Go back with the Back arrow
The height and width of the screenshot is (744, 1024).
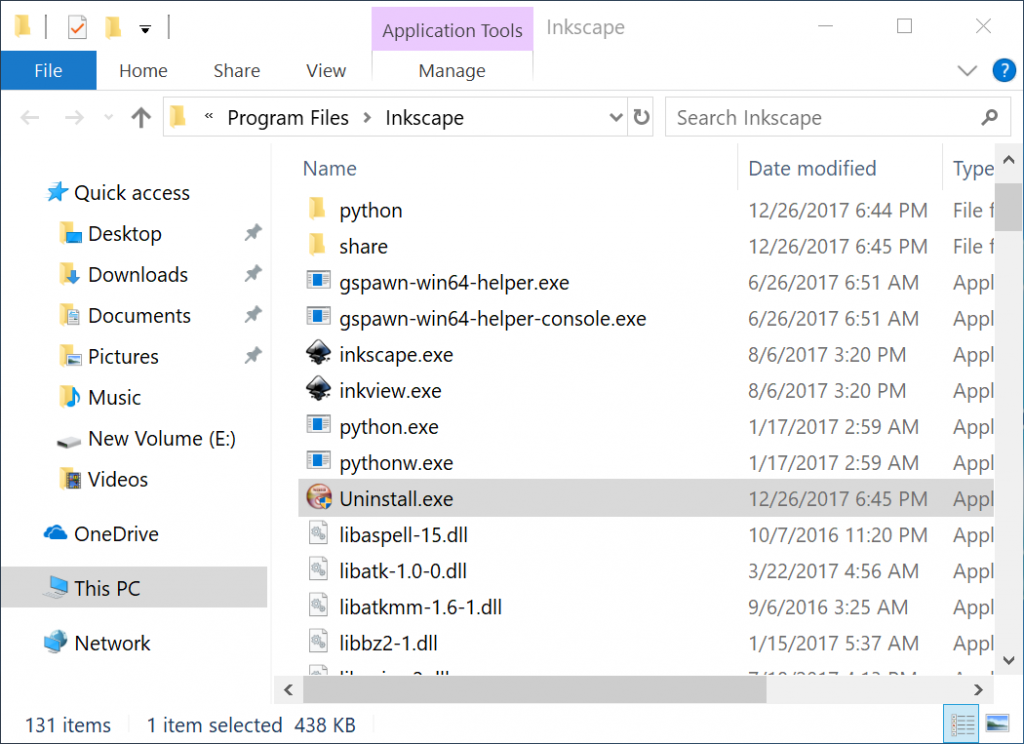click(30, 118)
